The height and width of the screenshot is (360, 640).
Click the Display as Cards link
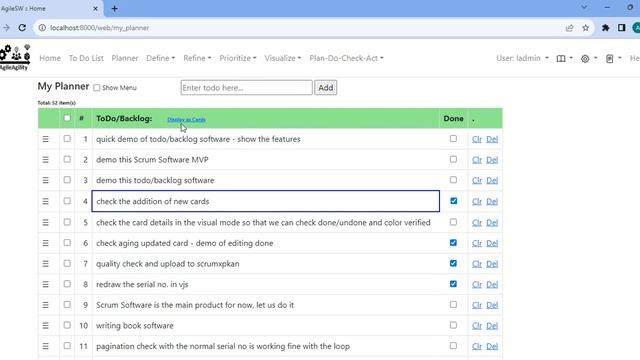pos(186,120)
